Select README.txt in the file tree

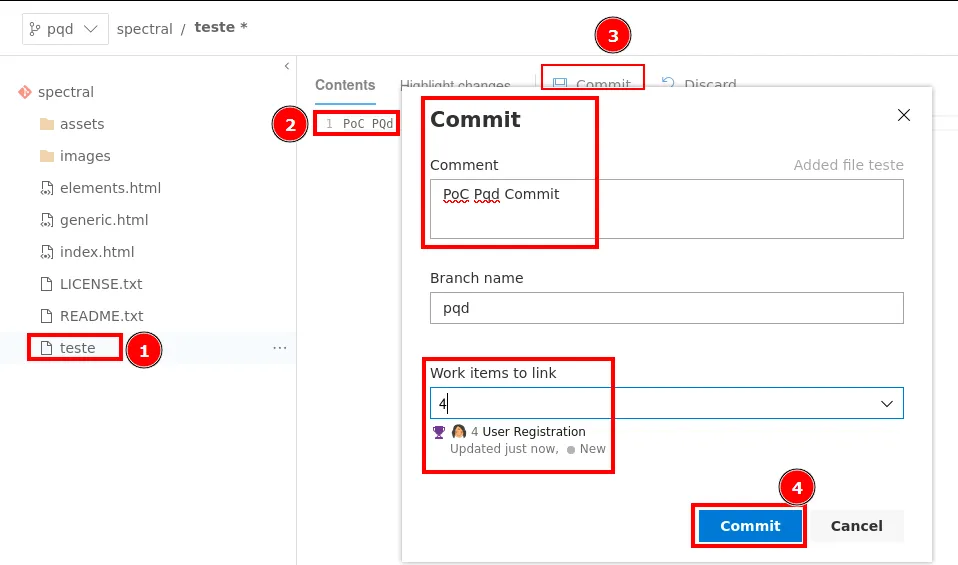[101, 316]
